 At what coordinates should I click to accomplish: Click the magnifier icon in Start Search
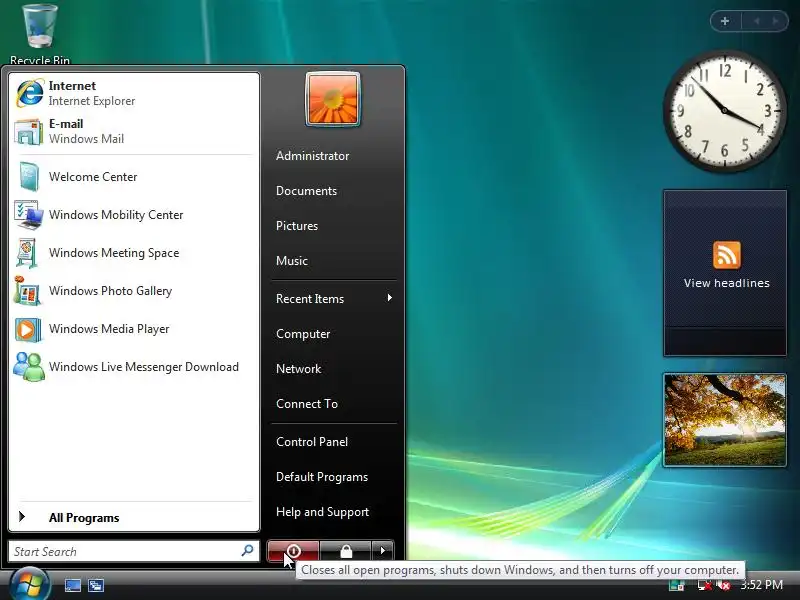(247, 551)
